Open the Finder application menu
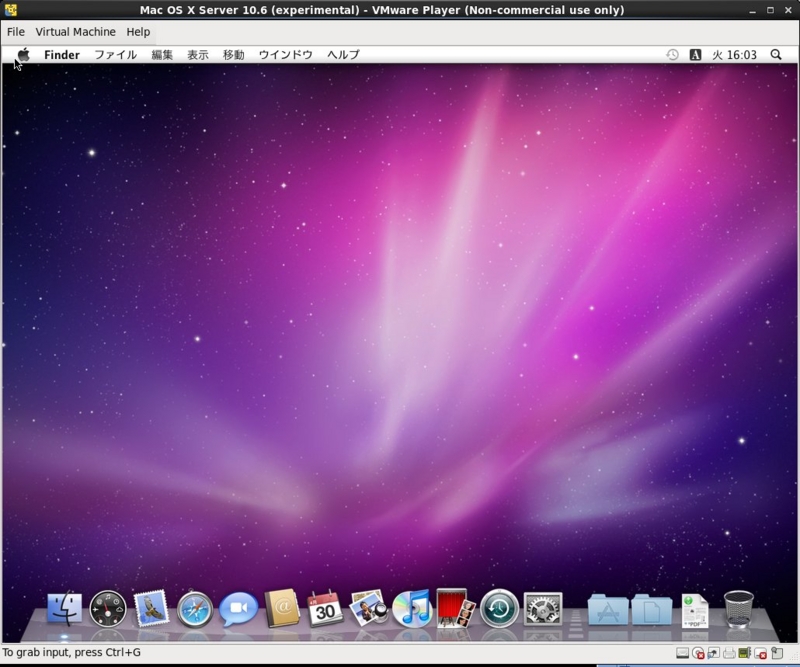The height and width of the screenshot is (667, 800). coord(62,55)
